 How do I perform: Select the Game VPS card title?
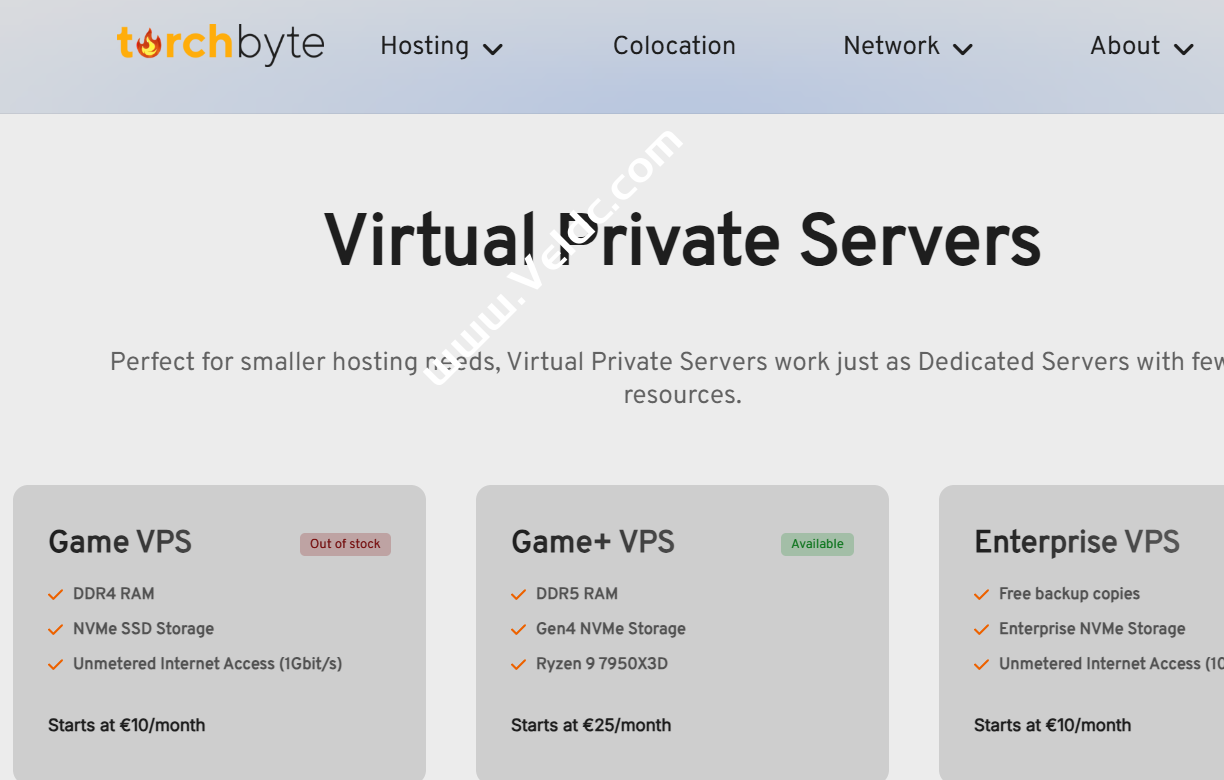(120, 542)
